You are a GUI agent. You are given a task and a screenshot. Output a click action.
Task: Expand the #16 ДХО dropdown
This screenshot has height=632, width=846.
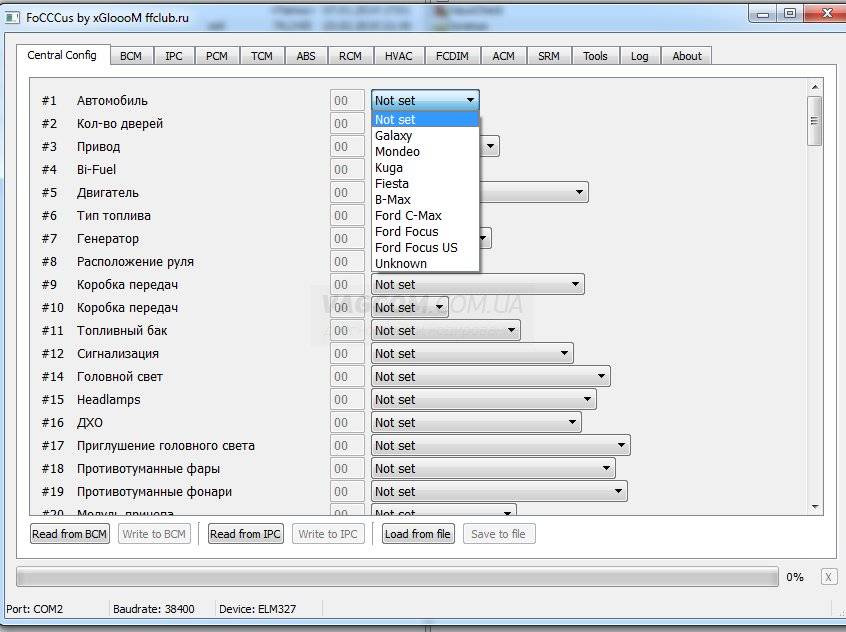pos(476,423)
